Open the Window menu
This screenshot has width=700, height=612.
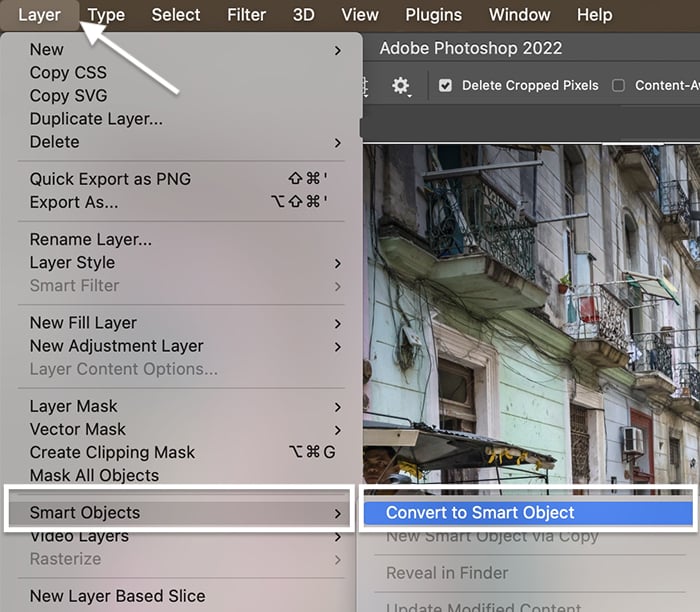click(520, 15)
